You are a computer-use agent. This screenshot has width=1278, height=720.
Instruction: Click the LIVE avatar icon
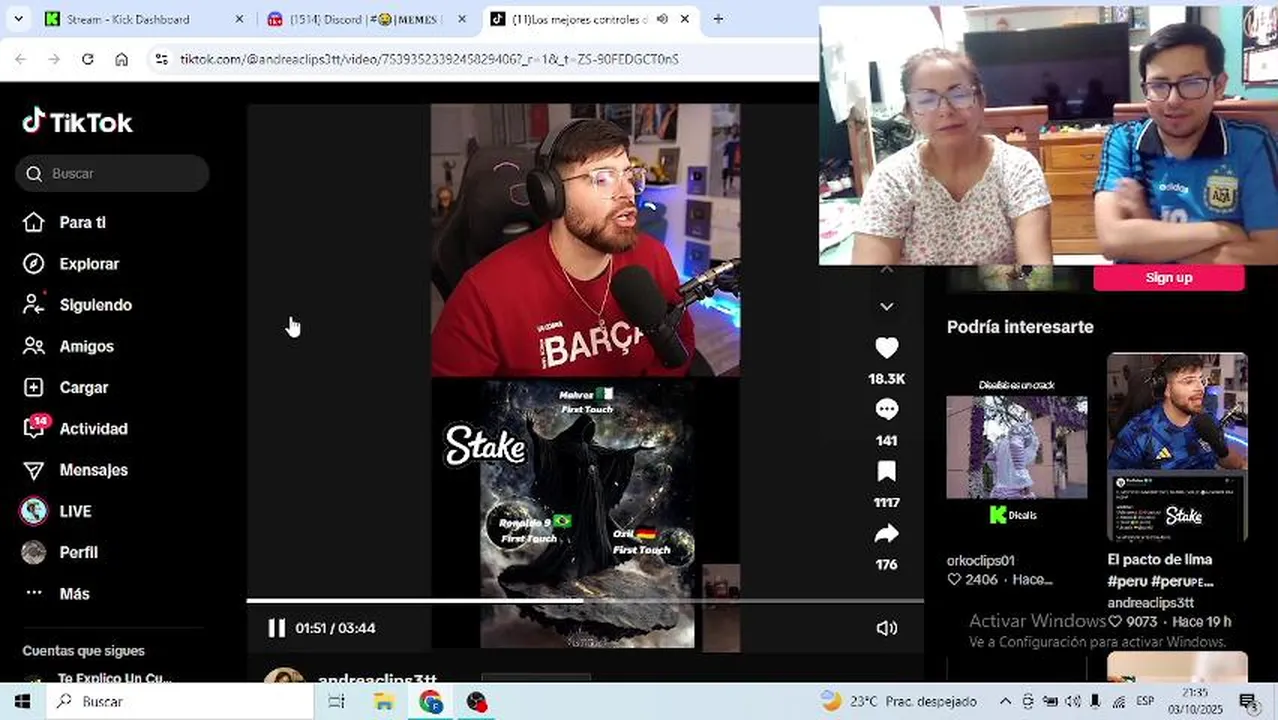coord(34,511)
